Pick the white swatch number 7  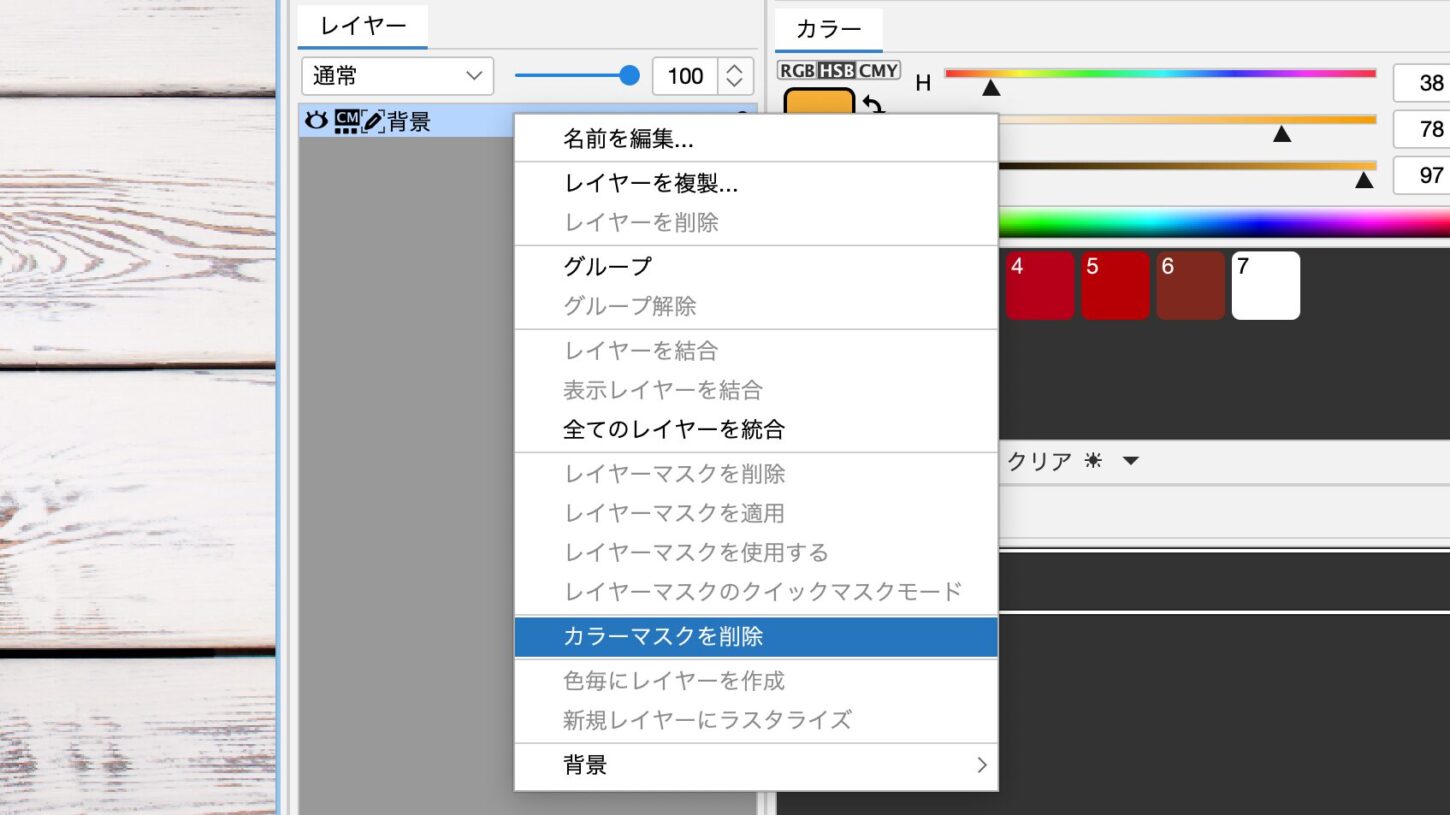point(1265,285)
